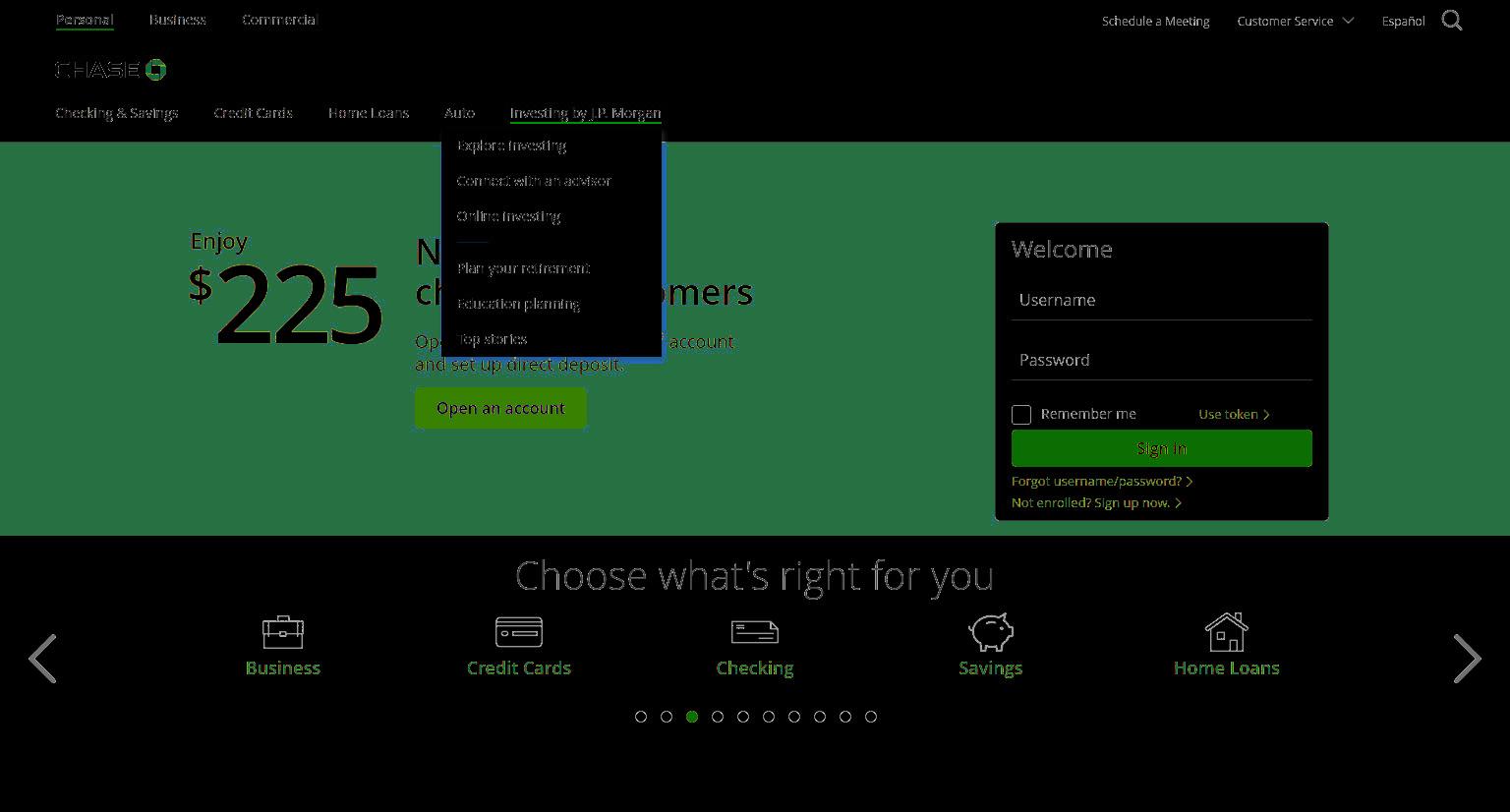Open the Home Loans label link in carousel
The width and height of the screenshot is (1510, 812).
point(1227,667)
